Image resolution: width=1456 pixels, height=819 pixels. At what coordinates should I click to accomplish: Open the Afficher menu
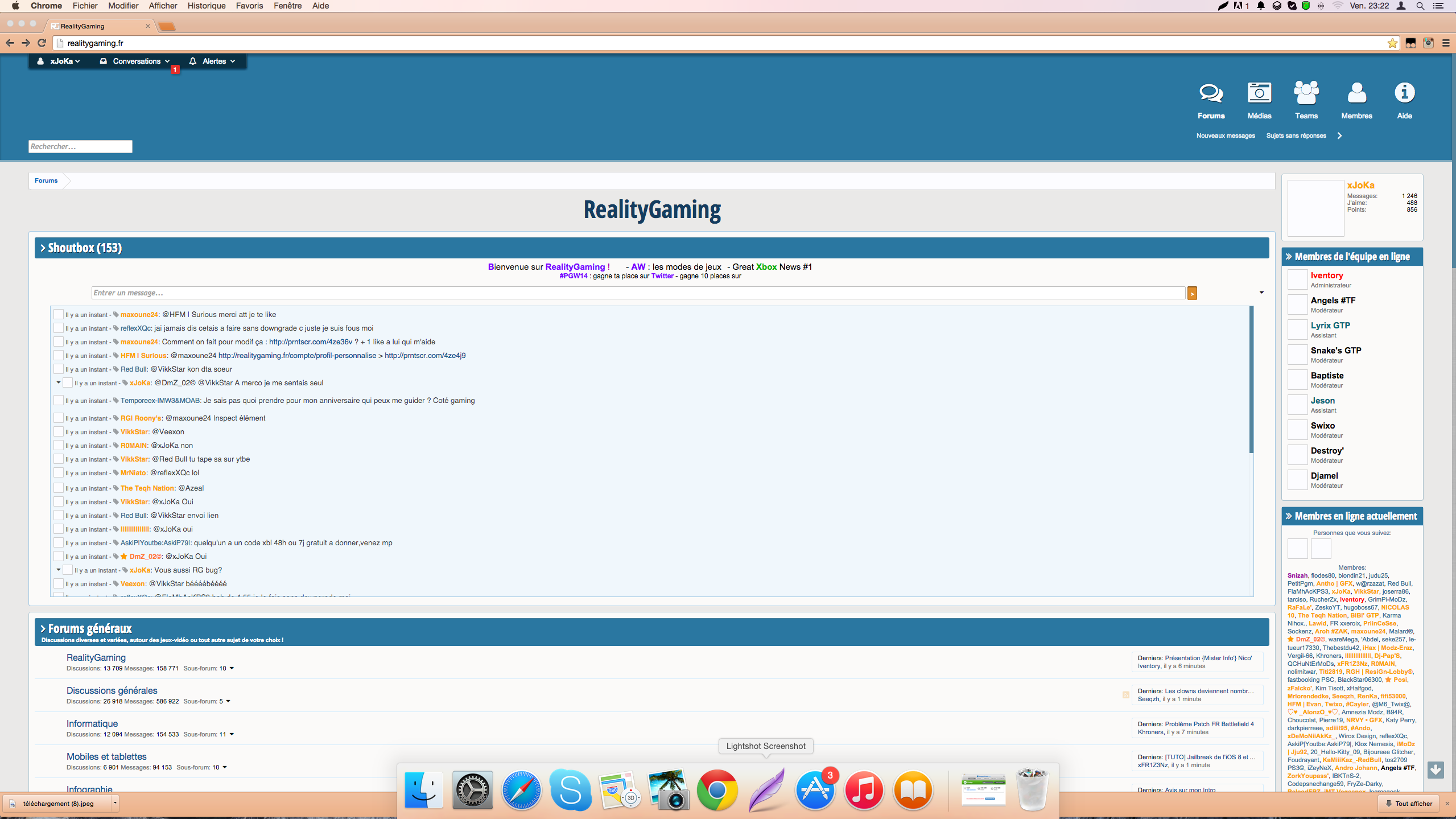(163, 6)
